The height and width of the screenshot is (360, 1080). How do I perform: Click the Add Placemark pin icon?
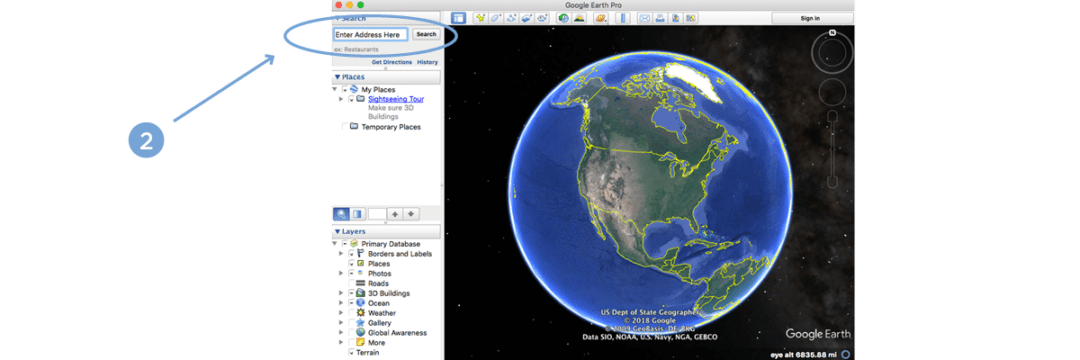tap(480, 17)
